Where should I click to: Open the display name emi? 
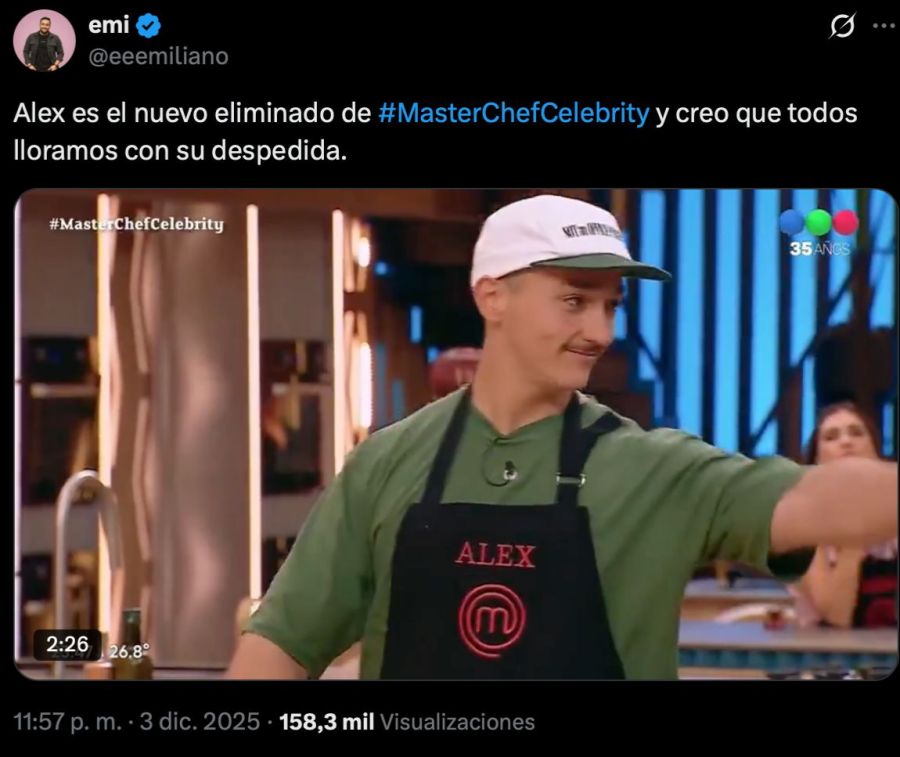(x=108, y=25)
